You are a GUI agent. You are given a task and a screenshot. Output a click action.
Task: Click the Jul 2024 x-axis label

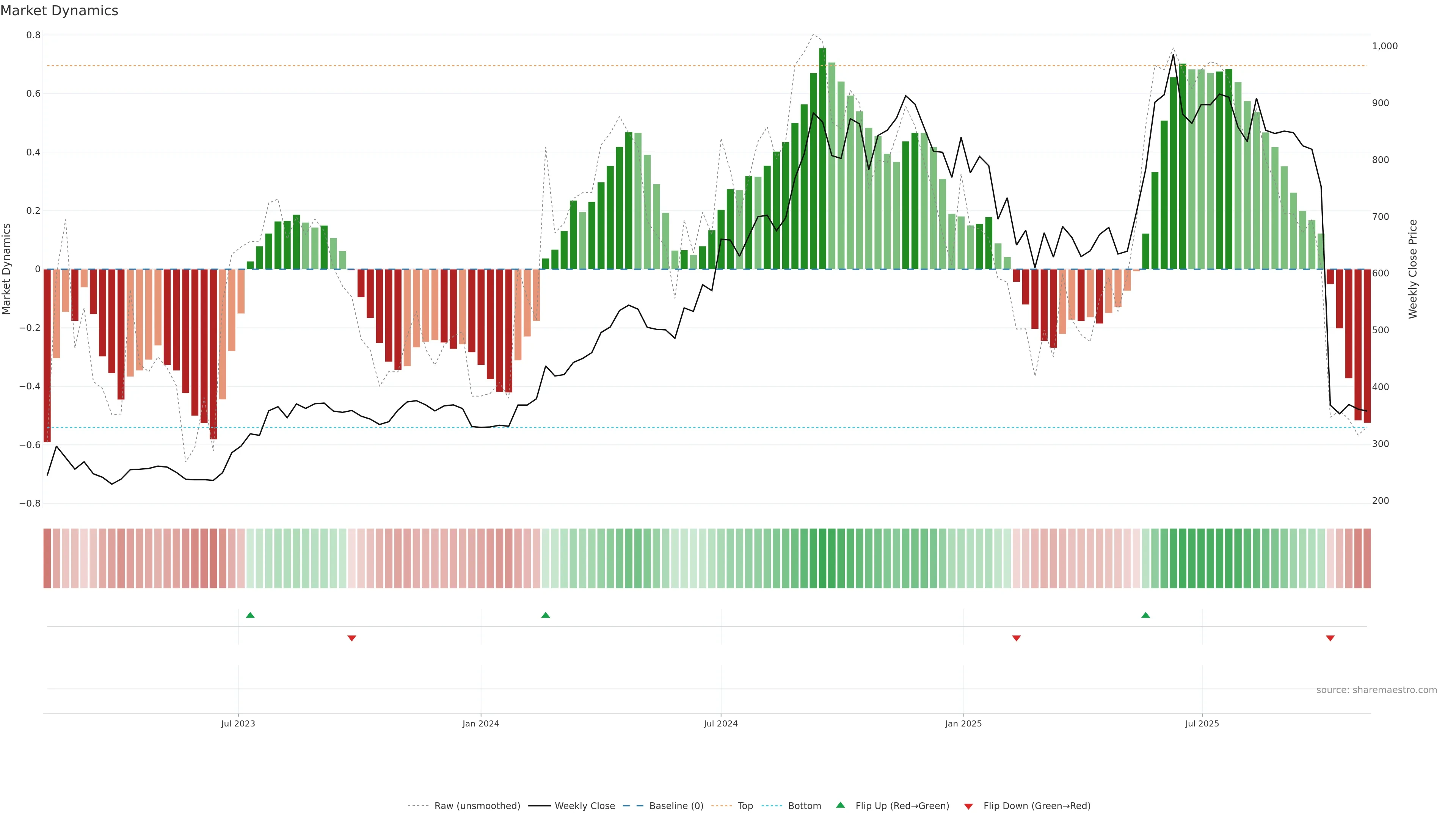tap(721, 724)
